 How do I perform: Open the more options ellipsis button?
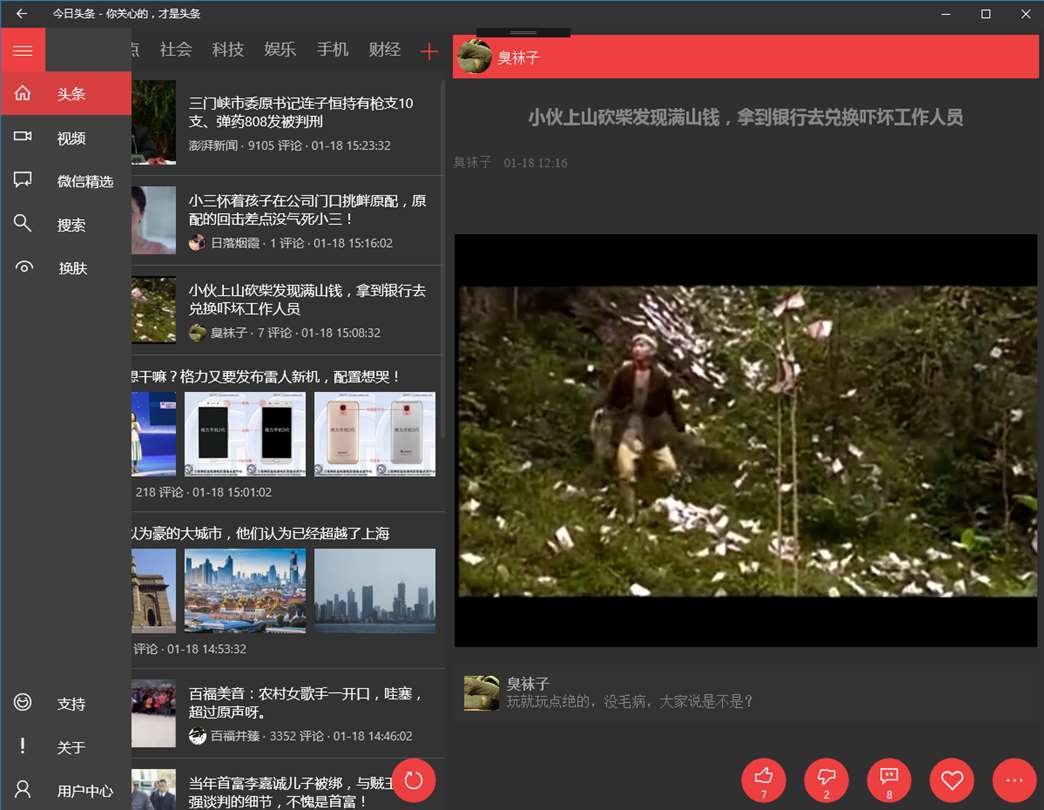coord(1015,780)
